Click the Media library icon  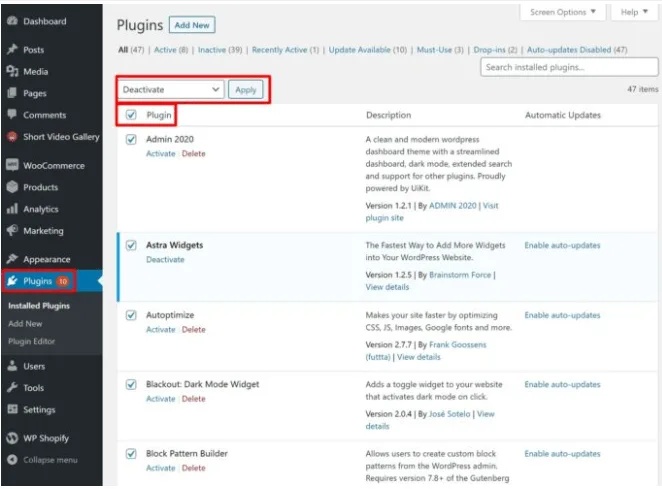pos(11,71)
